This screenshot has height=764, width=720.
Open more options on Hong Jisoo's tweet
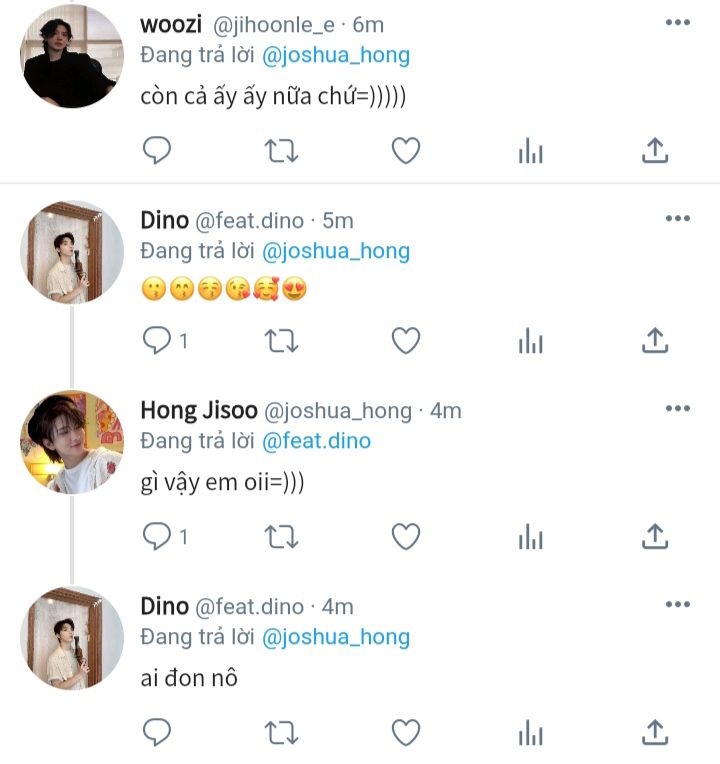pyautogui.click(x=678, y=408)
